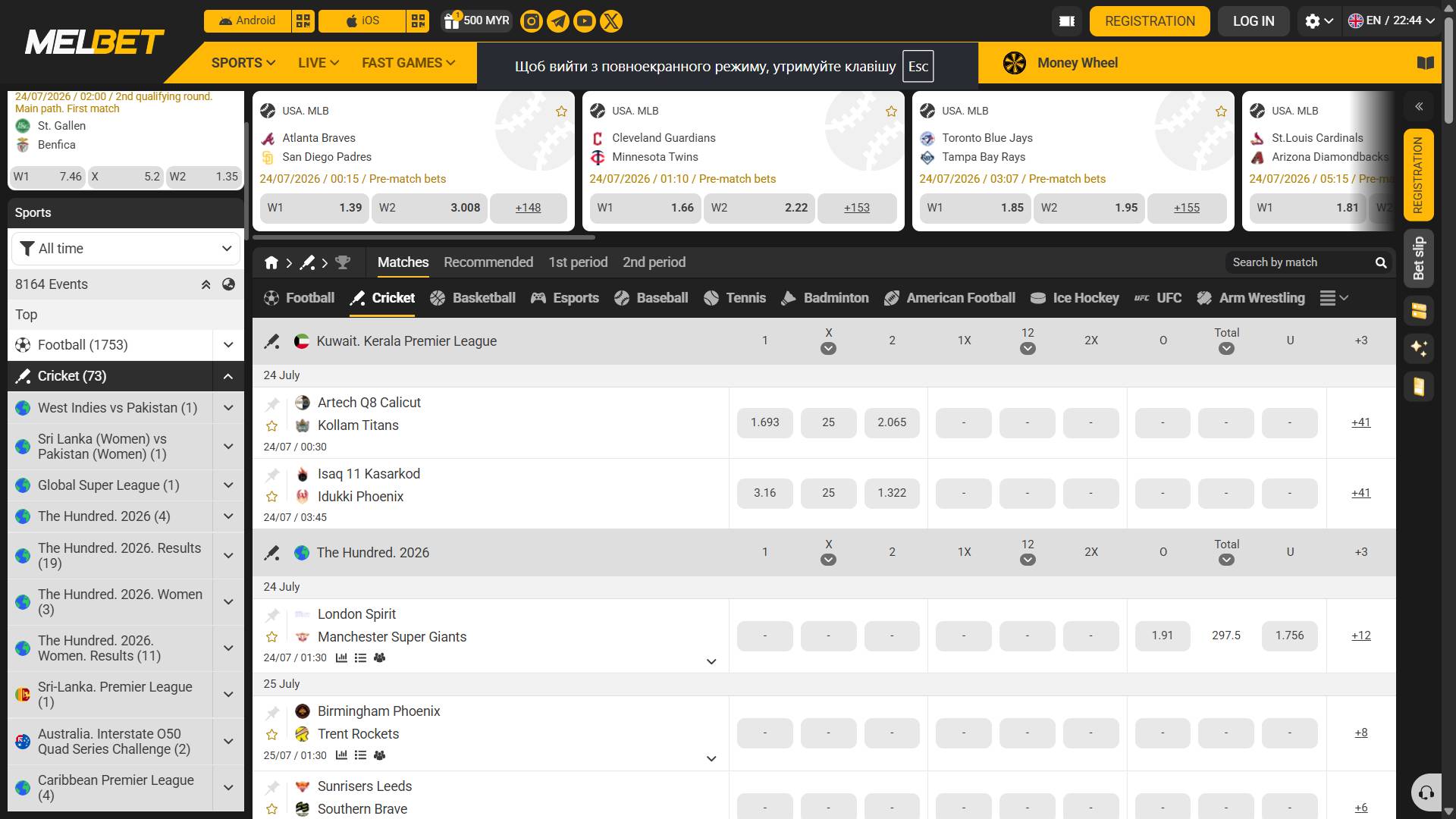Go to home icon in breadcrumb
Screen dimensions: 1456x819
(x=271, y=262)
